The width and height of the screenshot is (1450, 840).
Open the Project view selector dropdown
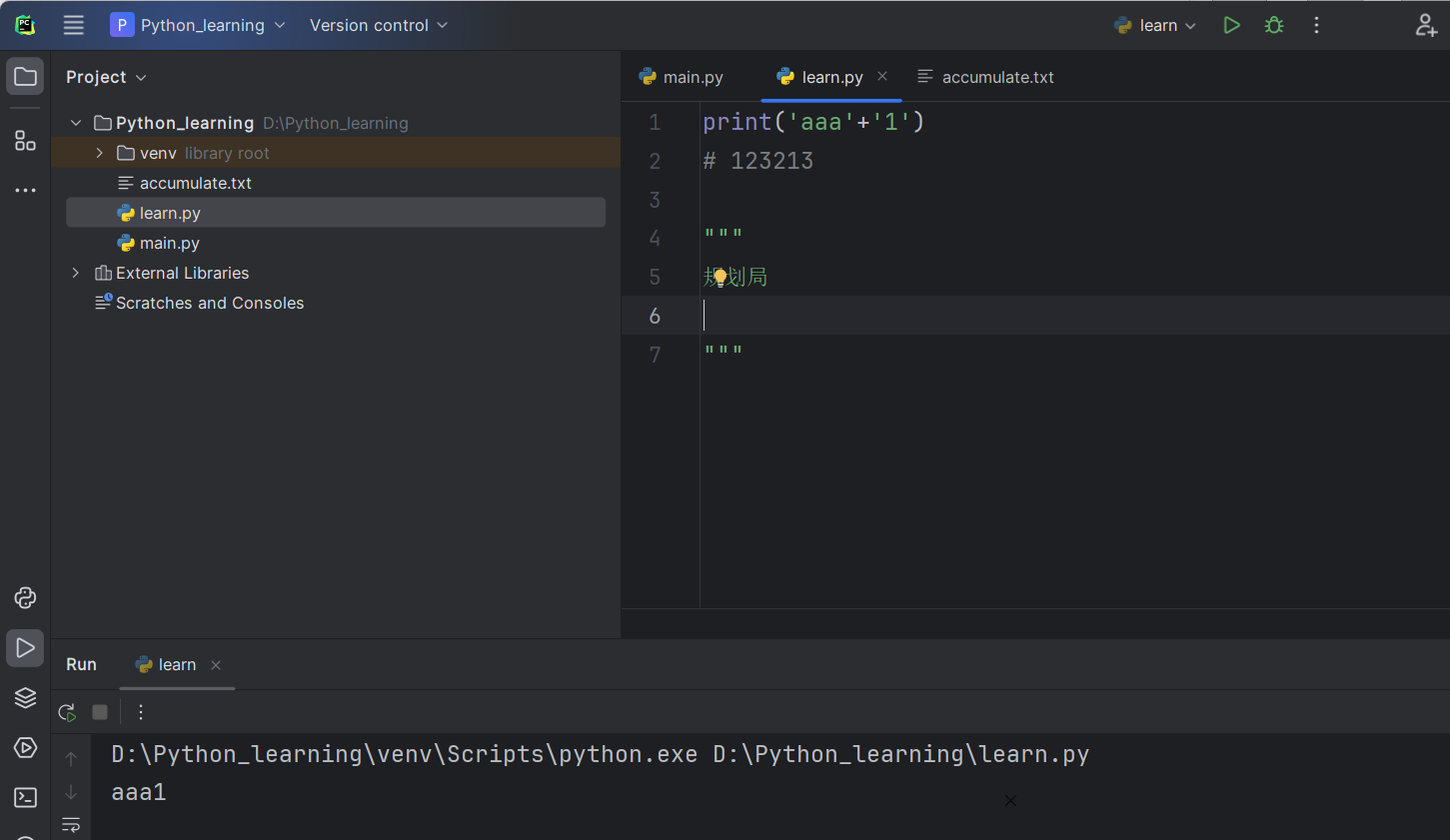(x=106, y=77)
